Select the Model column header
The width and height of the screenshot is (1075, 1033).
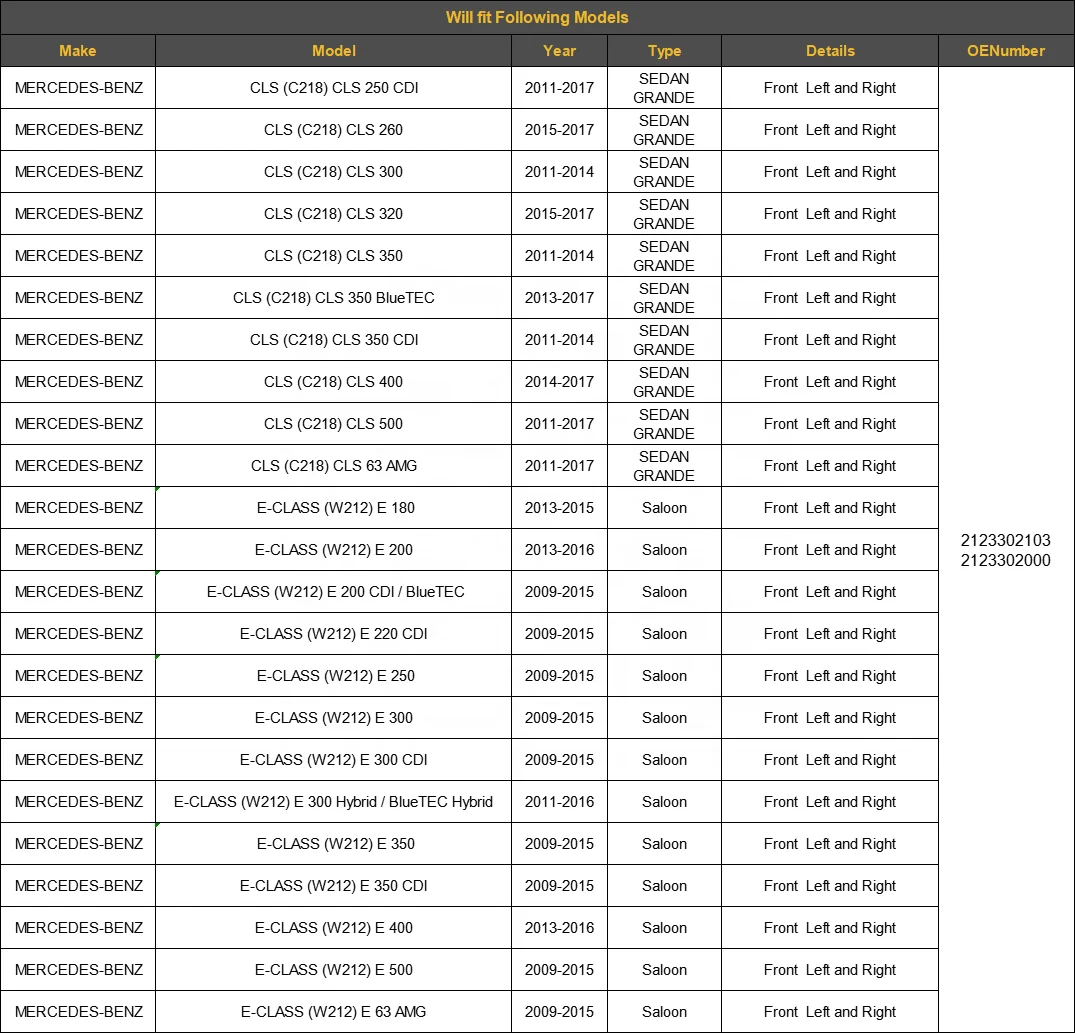click(x=333, y=51)
